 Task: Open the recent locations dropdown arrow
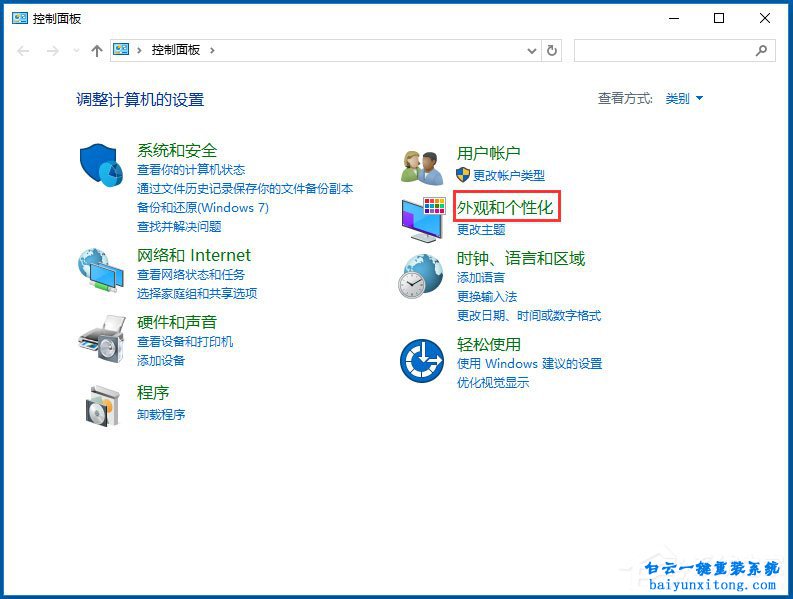click(76, 51)
